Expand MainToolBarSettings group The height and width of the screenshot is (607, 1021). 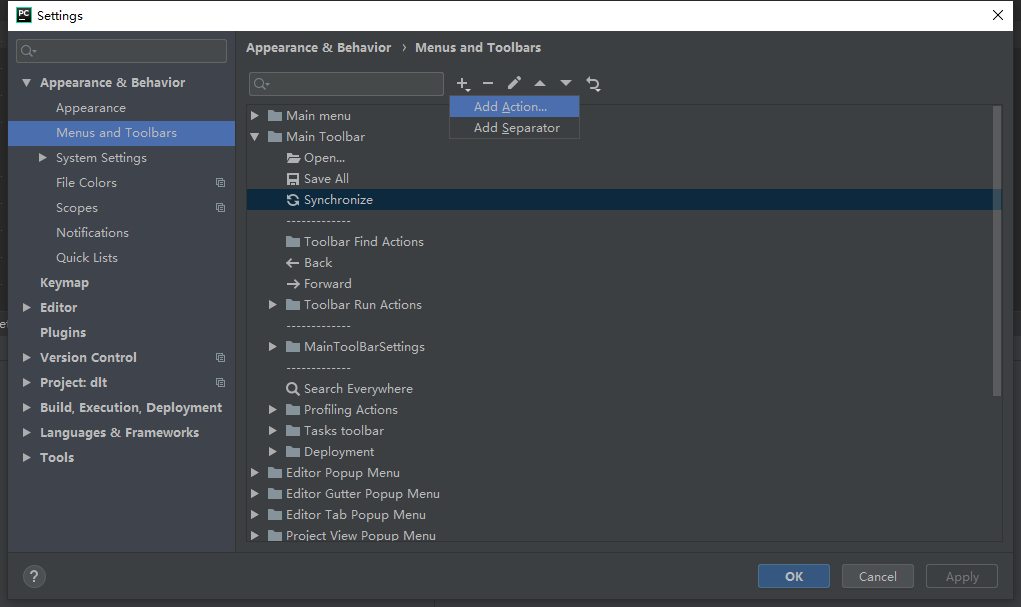pyautogui.click(x=273, y=347)
